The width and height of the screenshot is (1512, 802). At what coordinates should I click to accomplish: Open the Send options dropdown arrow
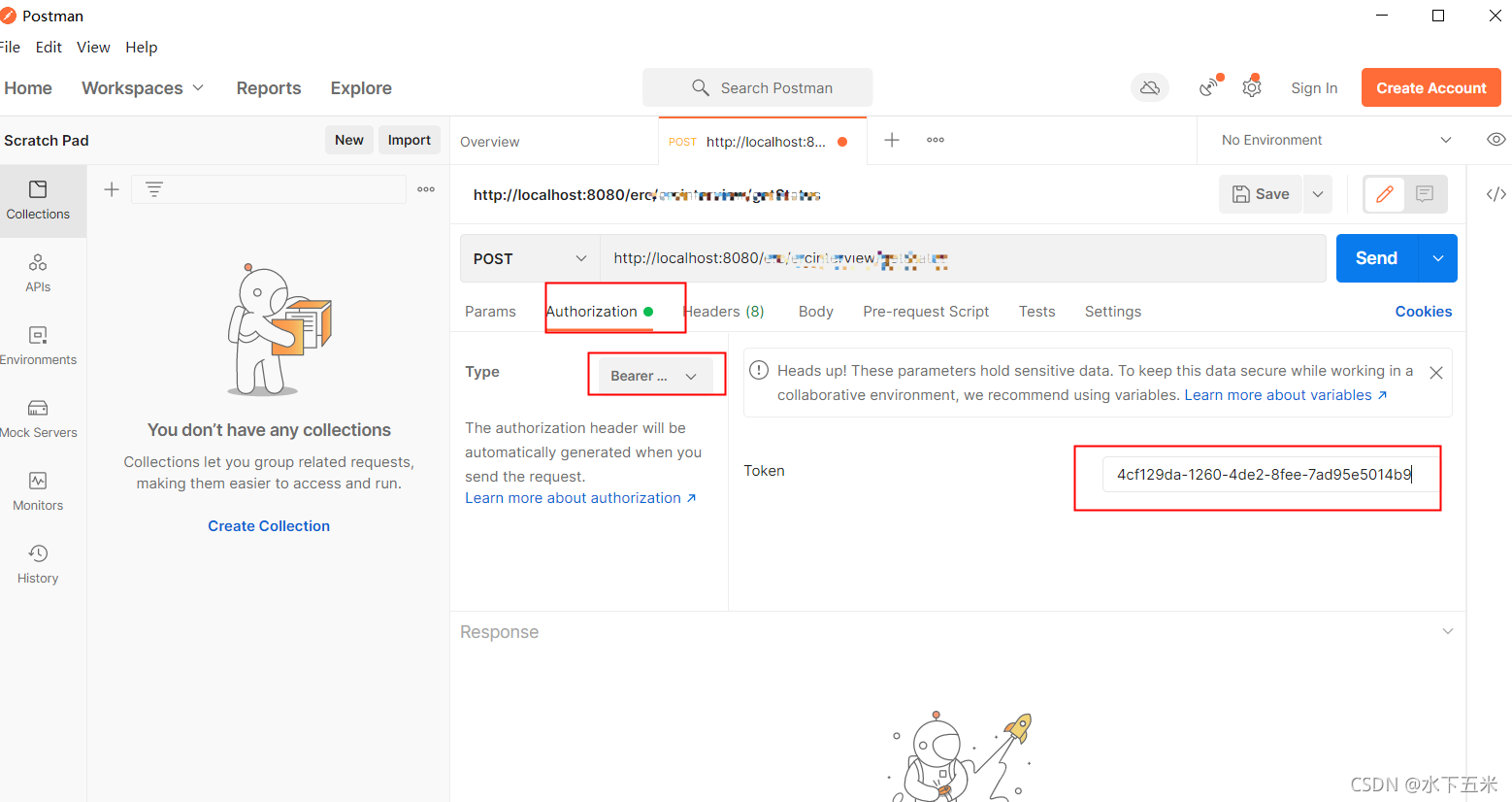(x=1438, y=258)
